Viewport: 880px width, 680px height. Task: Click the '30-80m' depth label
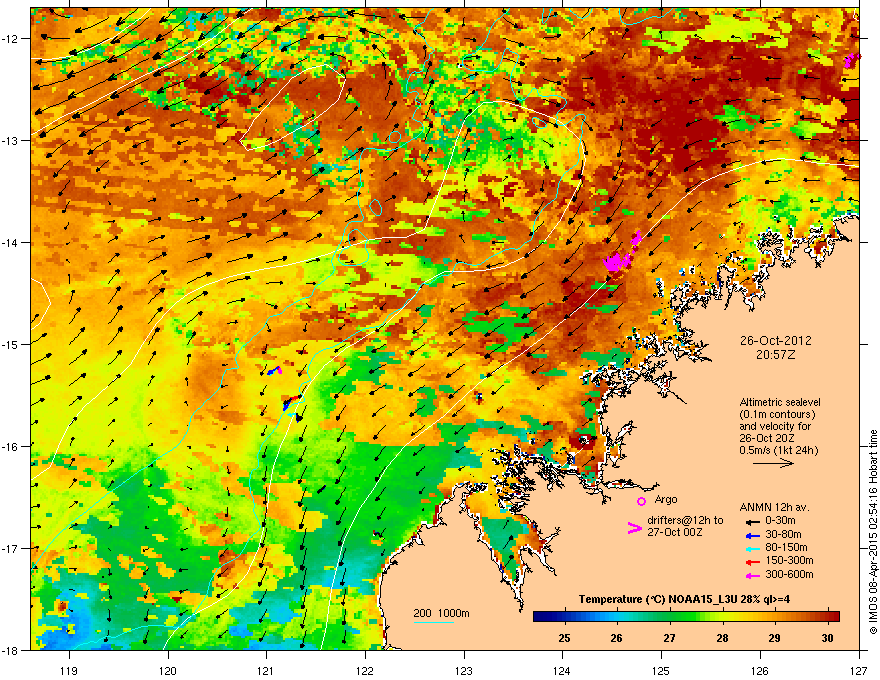(x=783, y=535)
